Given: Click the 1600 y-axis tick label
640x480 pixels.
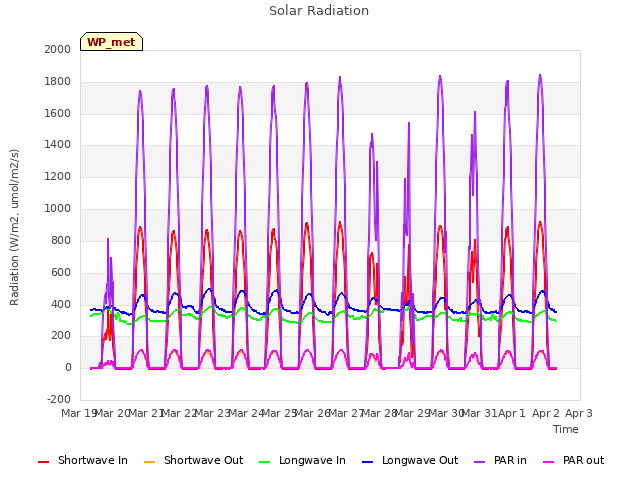Looking at the screenshot, I should tap(58, 113).
